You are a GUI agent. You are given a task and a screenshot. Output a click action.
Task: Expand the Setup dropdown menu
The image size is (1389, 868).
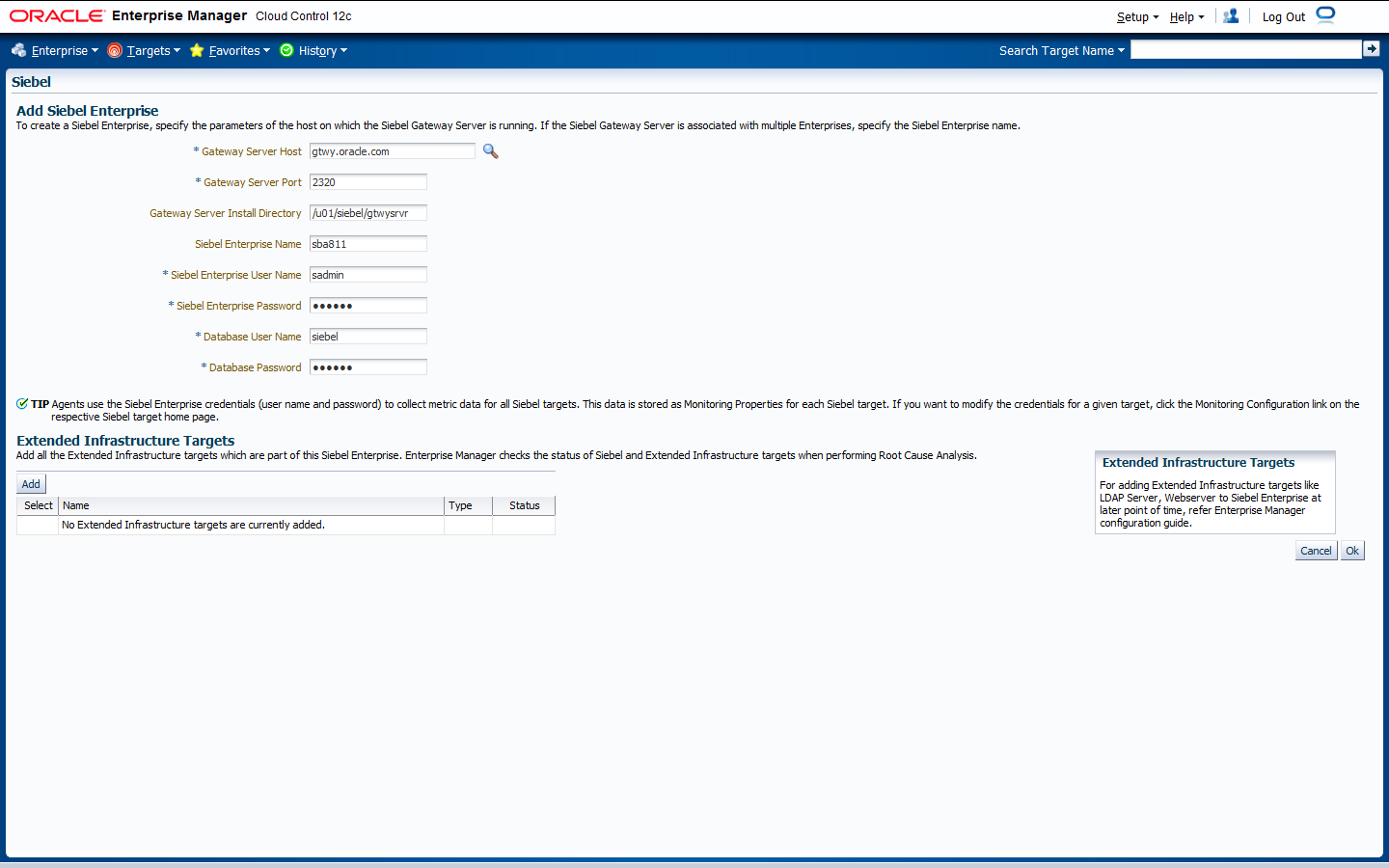pyautogui.click(x=1137, y=17)
